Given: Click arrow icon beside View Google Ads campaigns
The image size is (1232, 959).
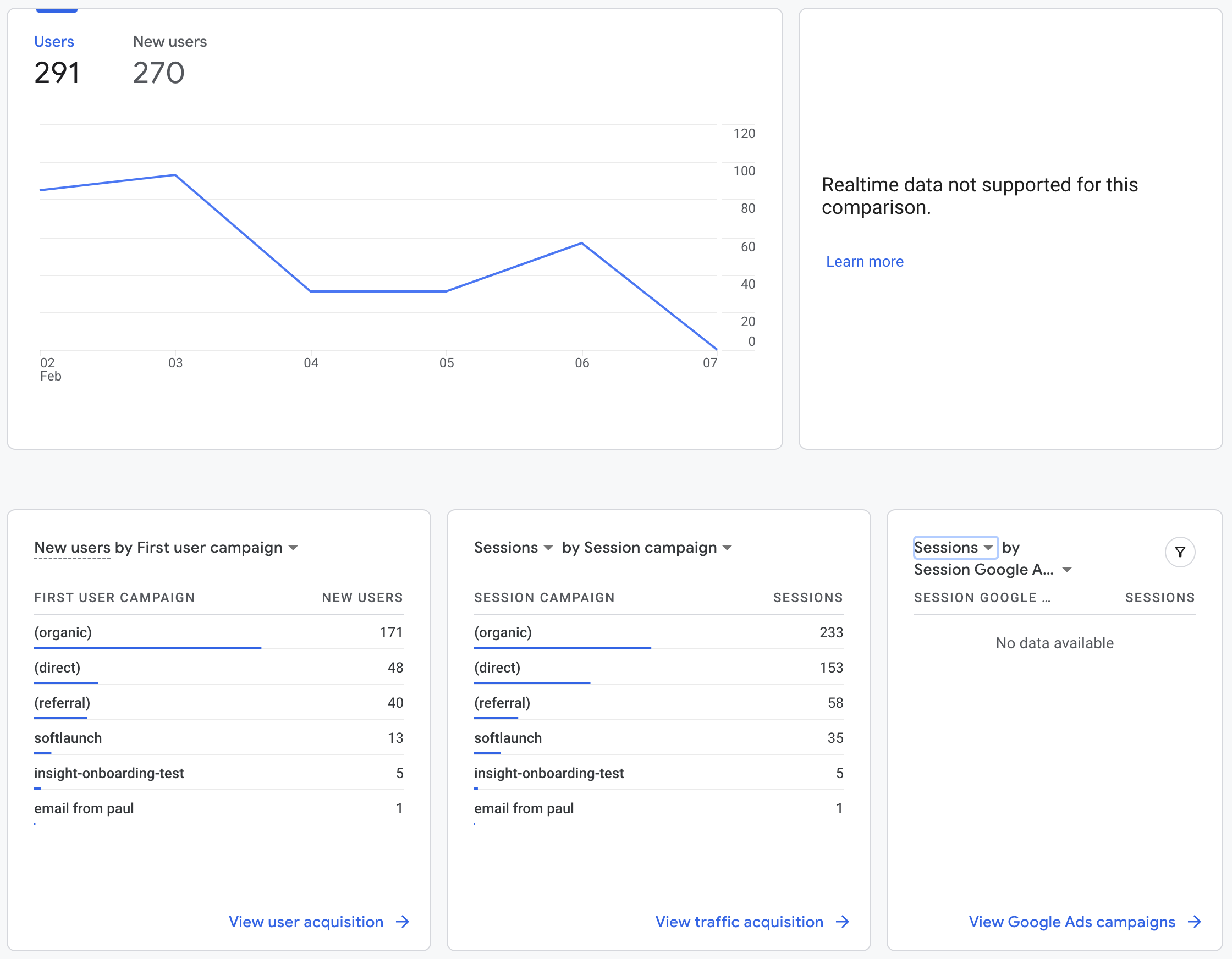Looking at the screenshot, I should pos(1194,922).
